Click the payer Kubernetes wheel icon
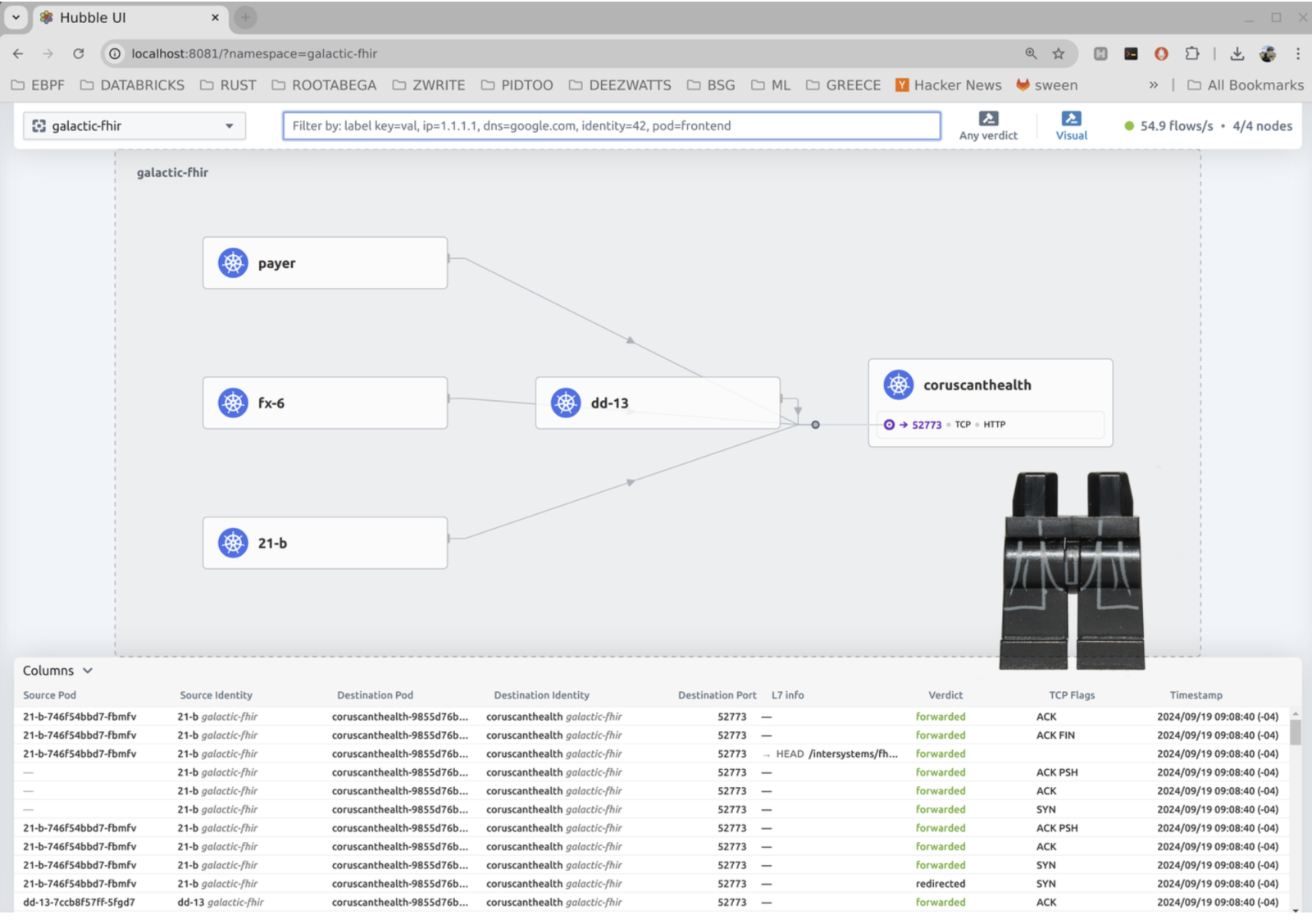The width and height of the screenshot is (1312, 924). coord(233,263)
